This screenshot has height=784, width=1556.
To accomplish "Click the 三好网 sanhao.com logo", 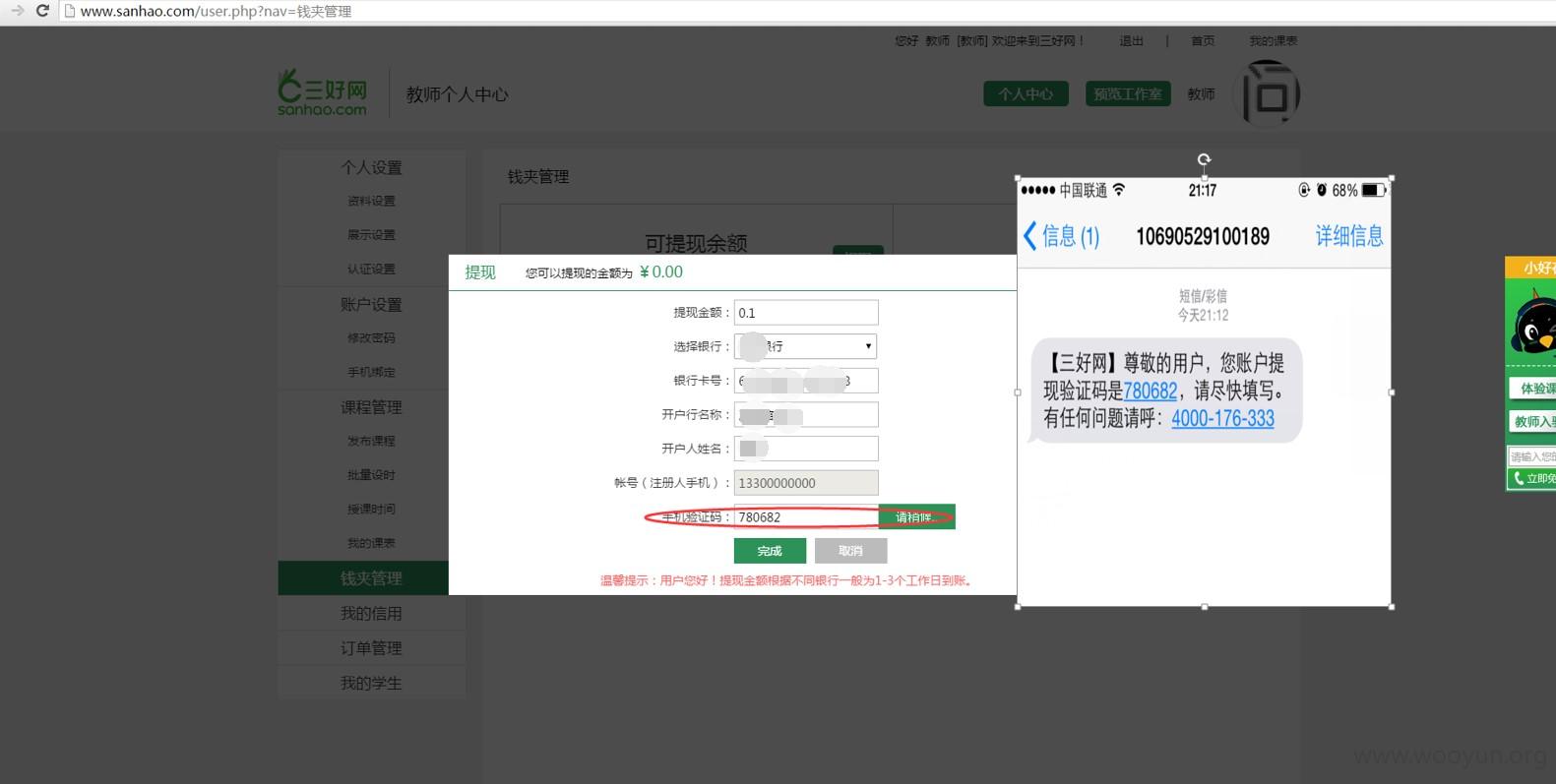I will (323, 92).
